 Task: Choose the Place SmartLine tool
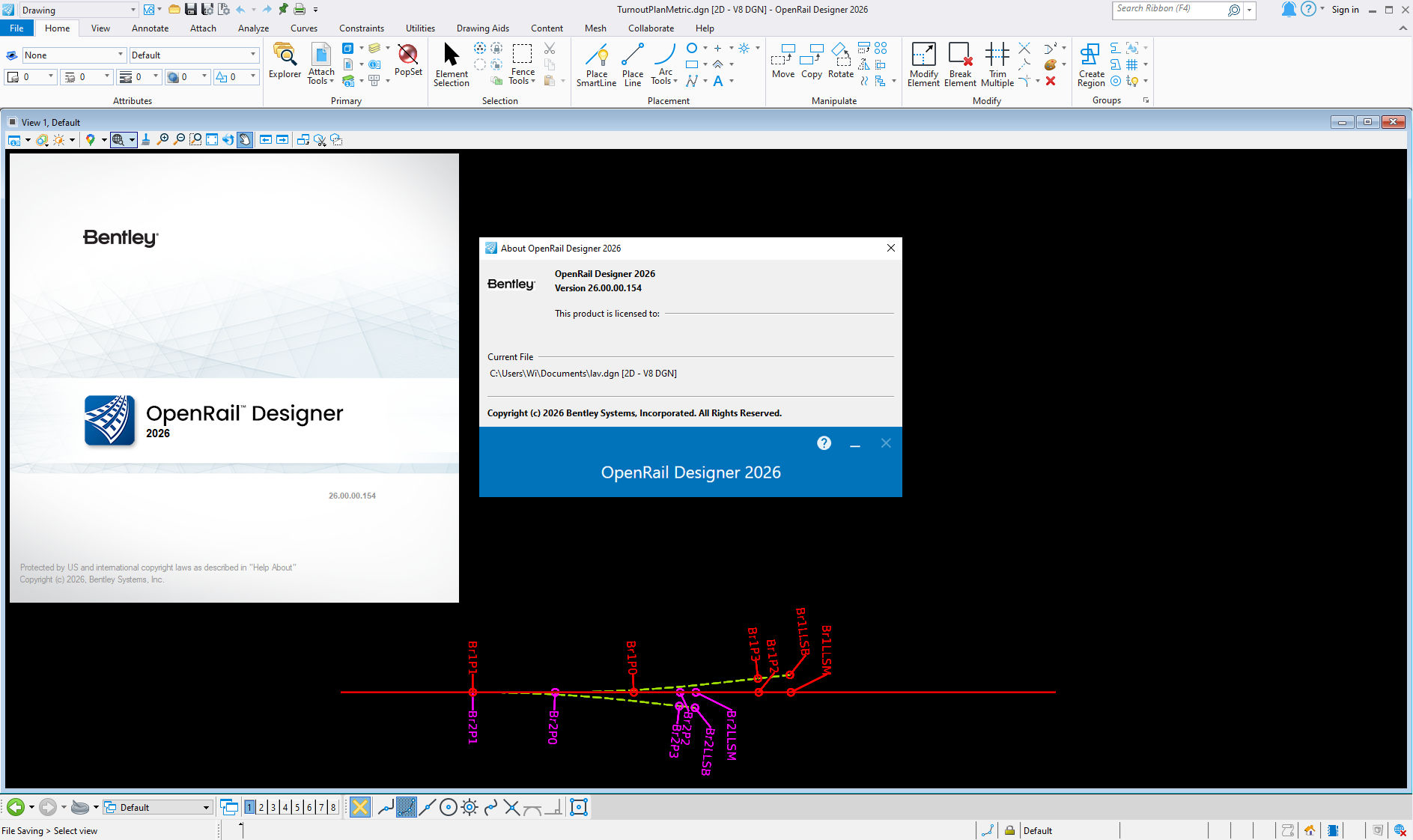(596, 64)
